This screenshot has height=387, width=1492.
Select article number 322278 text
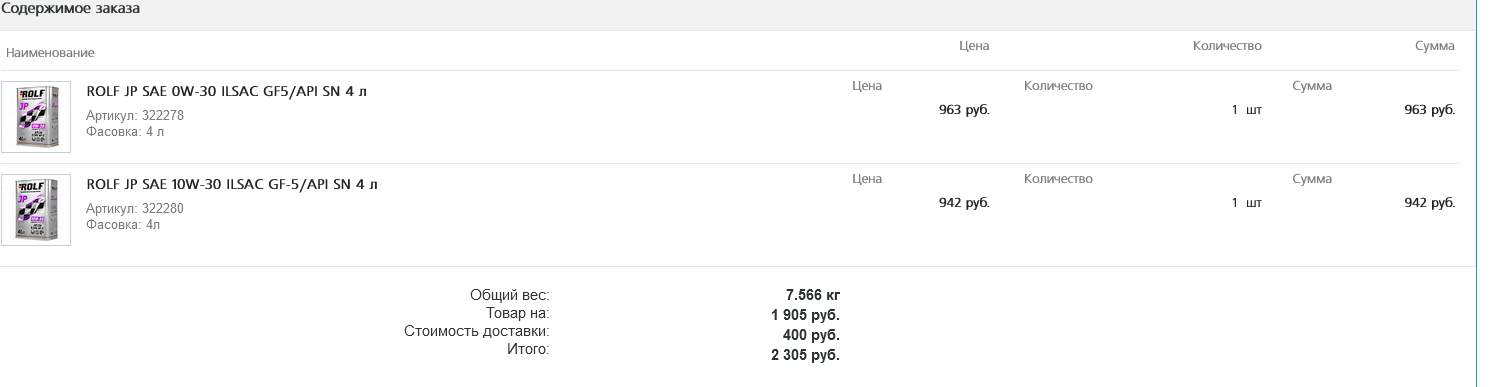pos(163,116)
